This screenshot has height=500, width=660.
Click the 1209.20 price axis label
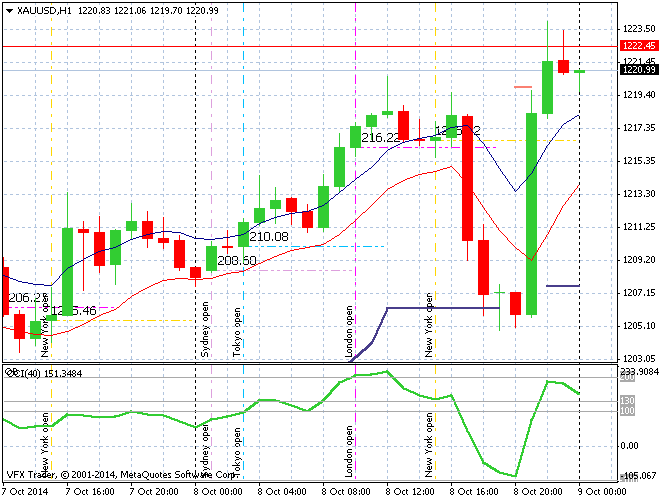(x=639, y=260)
